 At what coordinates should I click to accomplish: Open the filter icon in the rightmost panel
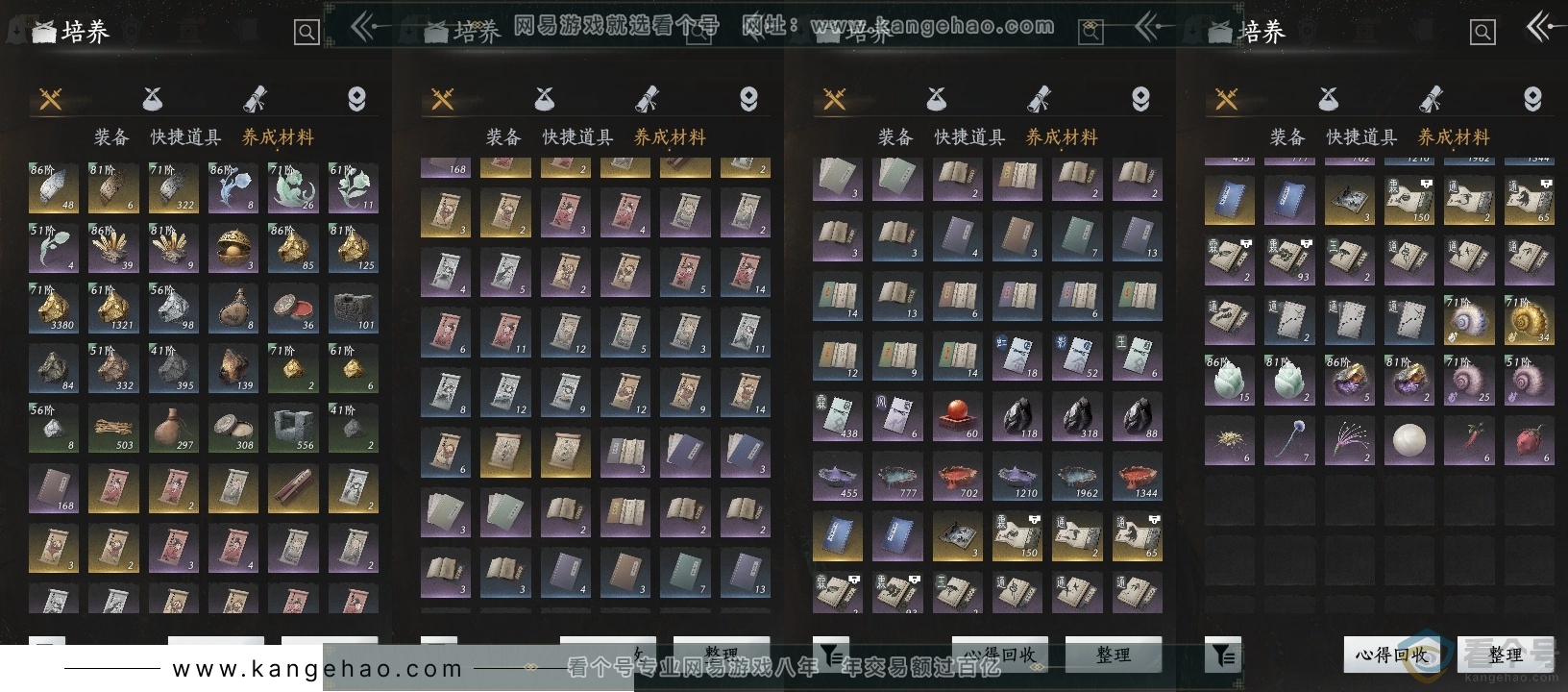pyautogui.click(x=1223, y=655)
